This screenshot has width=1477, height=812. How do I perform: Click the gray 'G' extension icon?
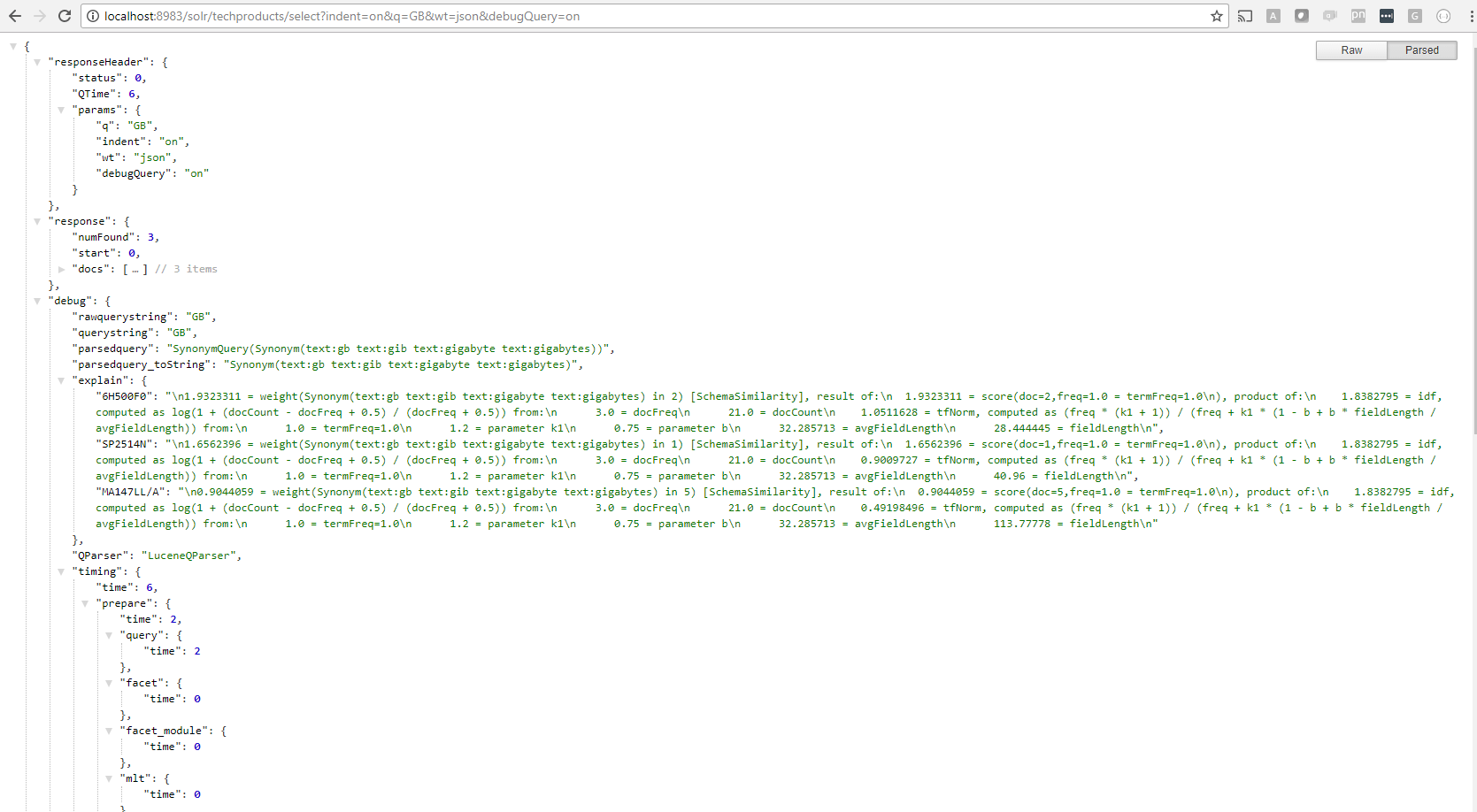click(1415, 16)
